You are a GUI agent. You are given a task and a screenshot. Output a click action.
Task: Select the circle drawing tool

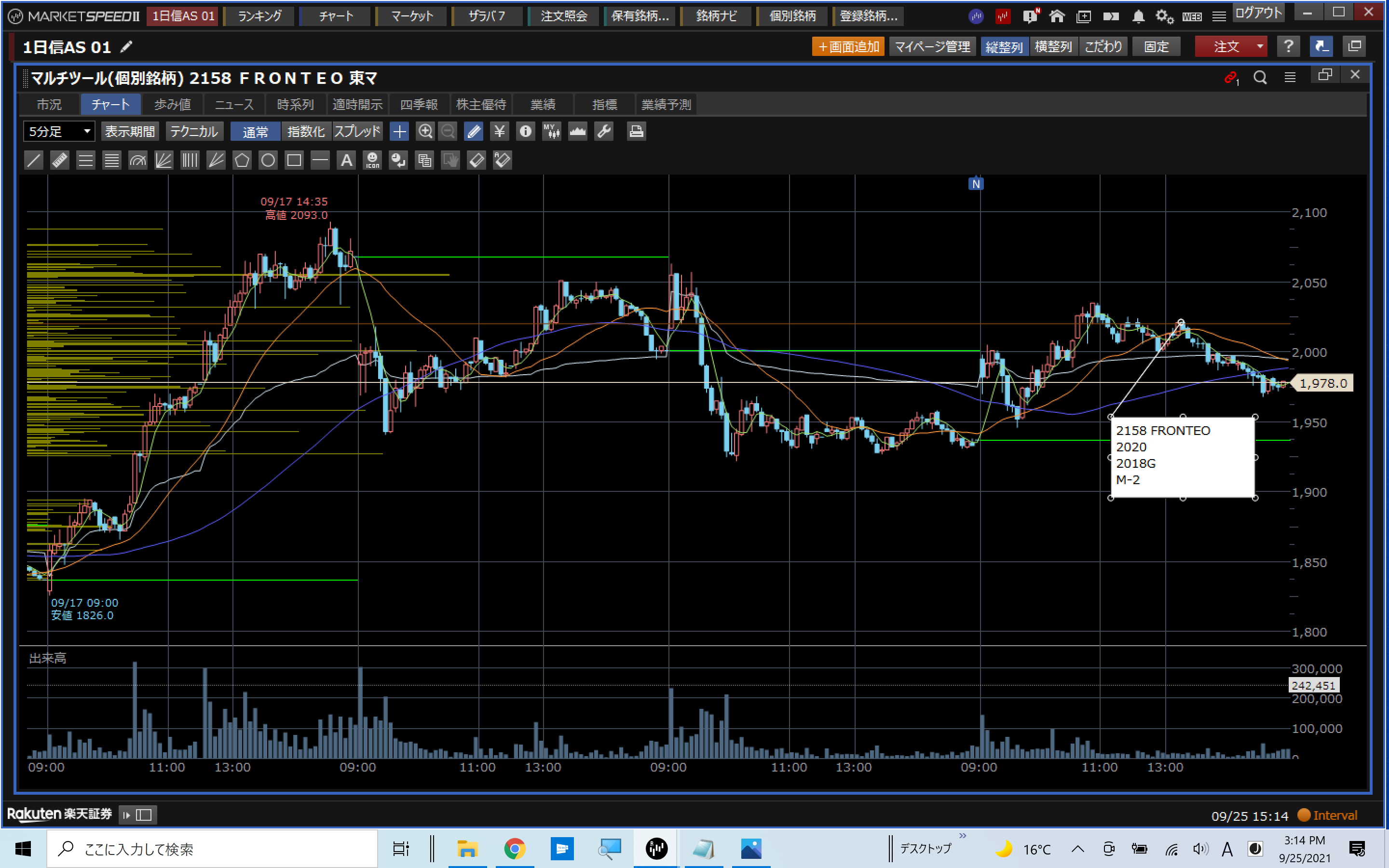[268, 160]
